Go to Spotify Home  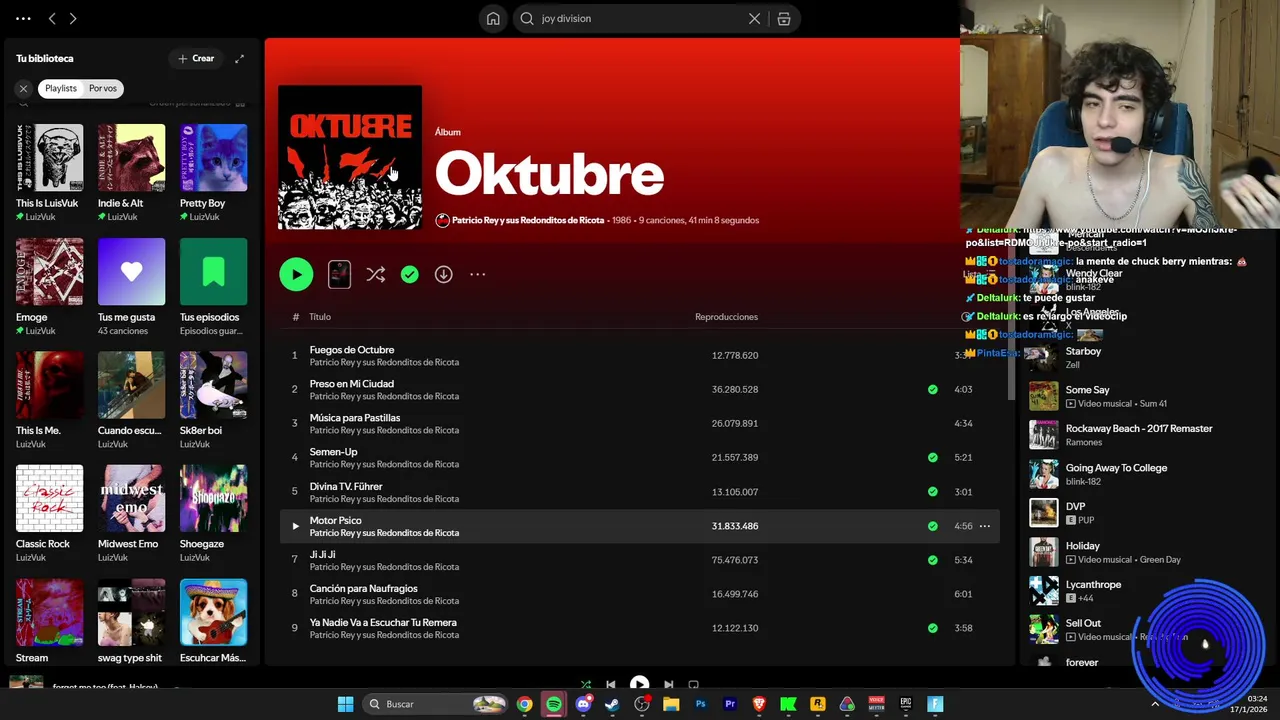click(x=493, y=18)
